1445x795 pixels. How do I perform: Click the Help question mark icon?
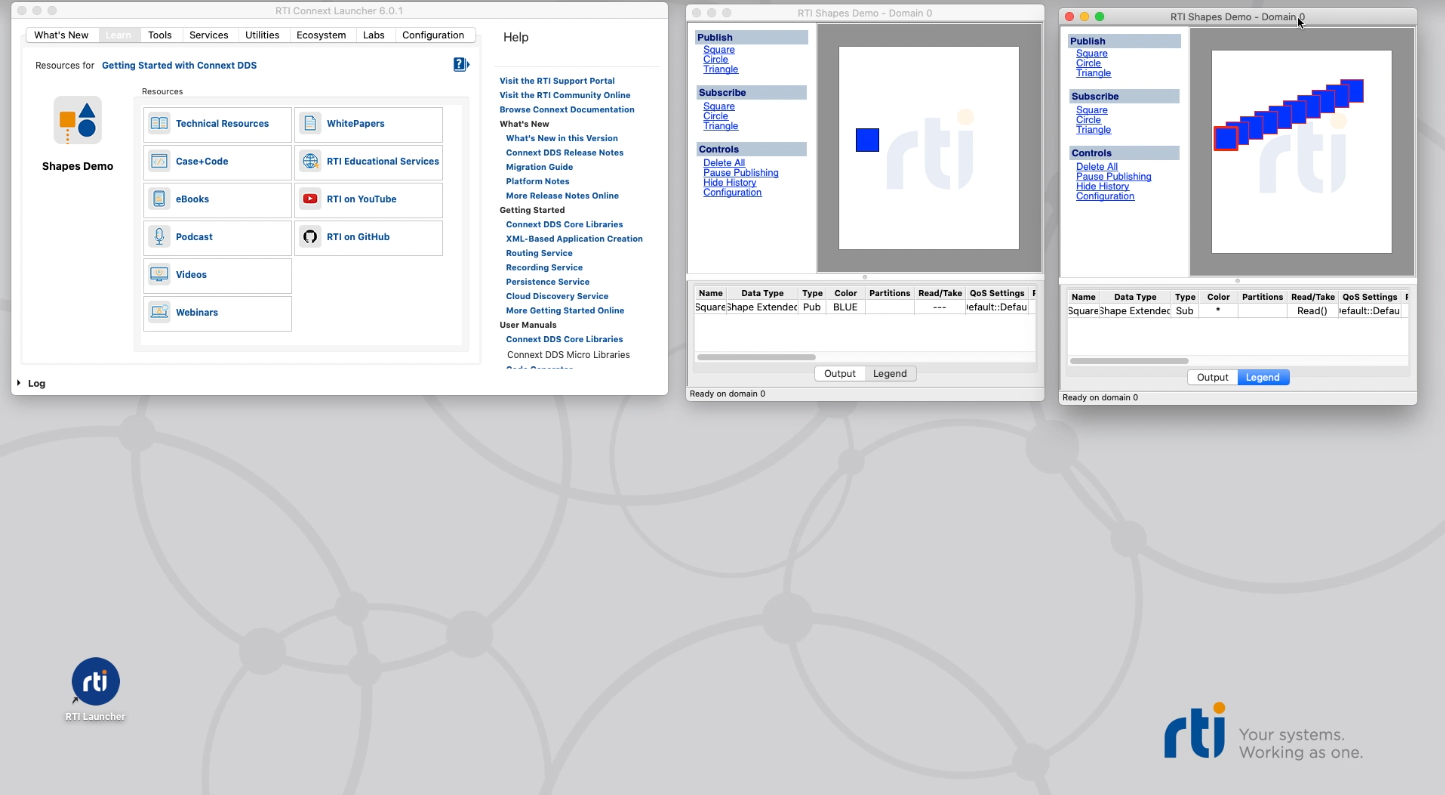point(459,64)
